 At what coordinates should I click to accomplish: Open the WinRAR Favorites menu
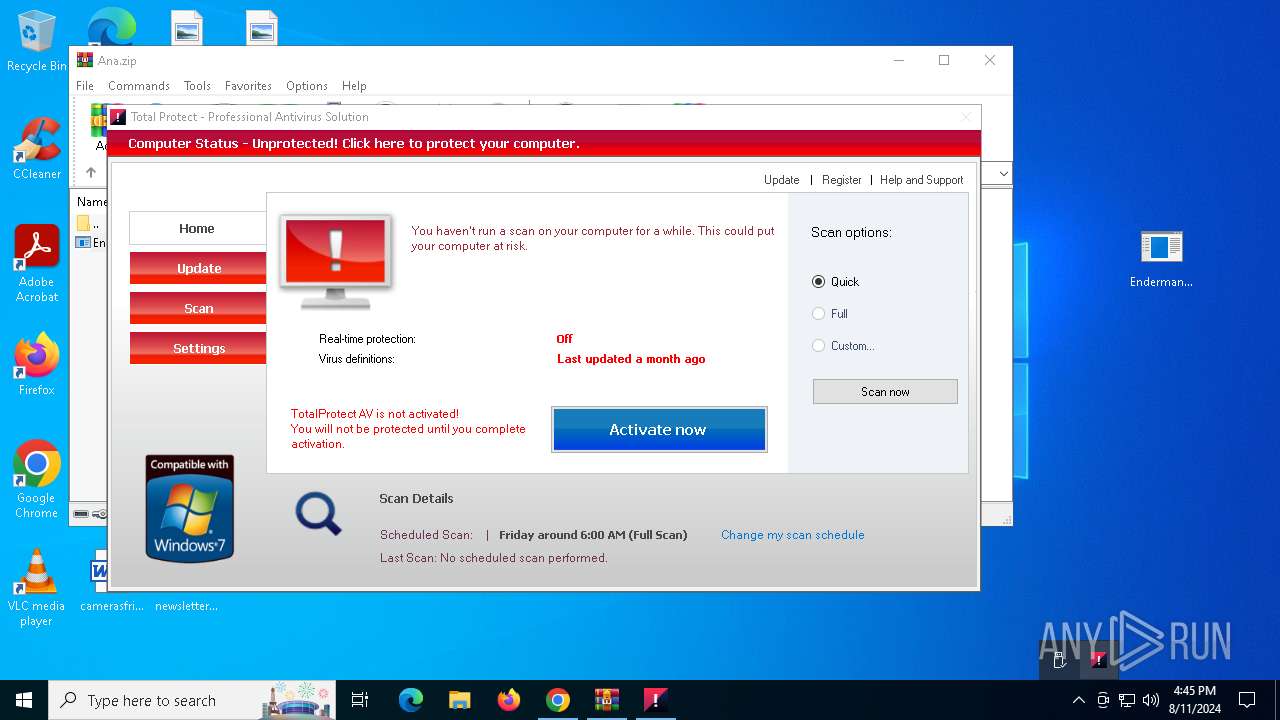(248, 86)
